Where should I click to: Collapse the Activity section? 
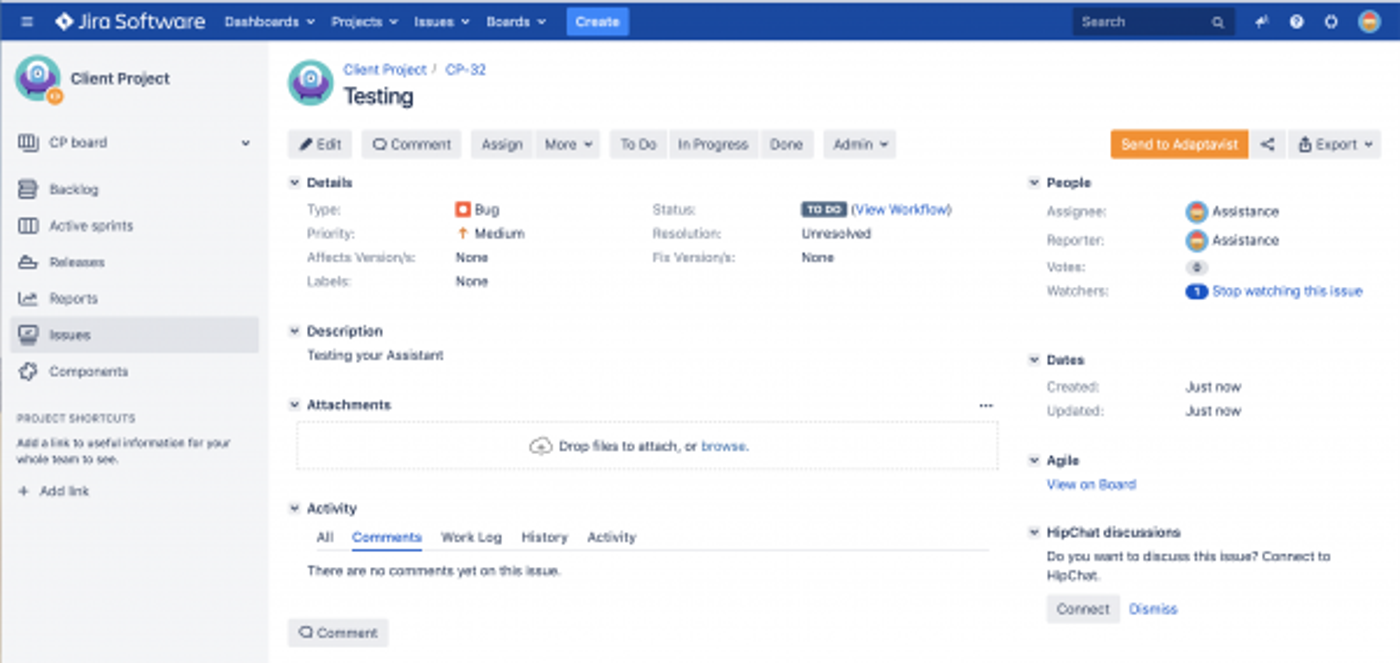(x=294, y=508)
